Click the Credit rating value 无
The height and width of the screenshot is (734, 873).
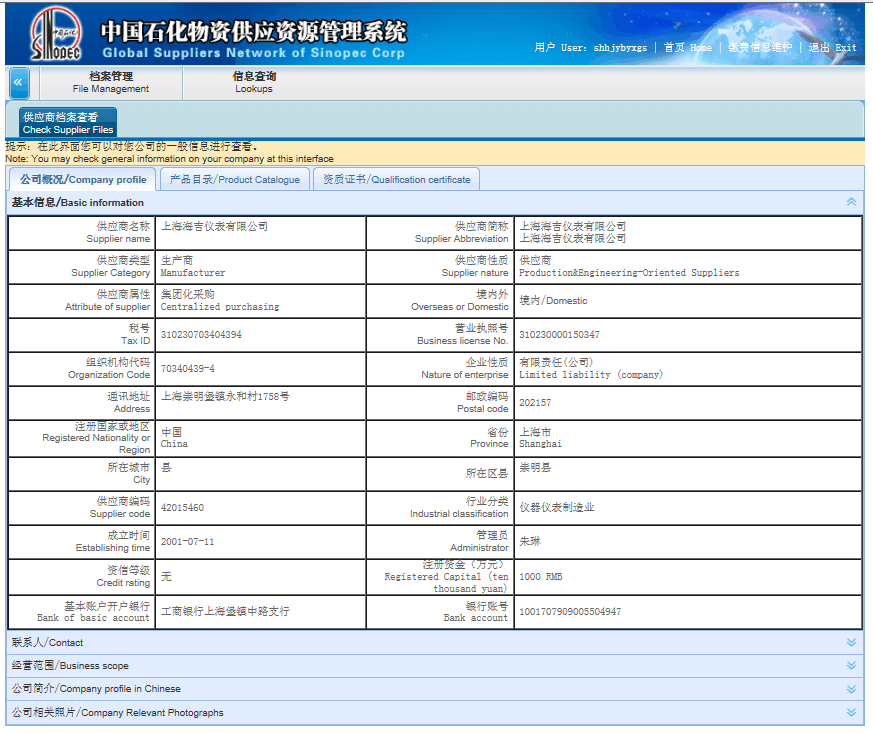pyautogui.click(x=166, y=576)
